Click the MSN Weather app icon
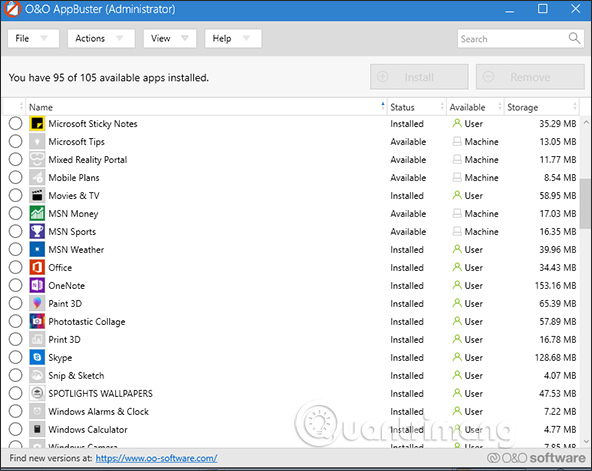 tap(37, 249)
